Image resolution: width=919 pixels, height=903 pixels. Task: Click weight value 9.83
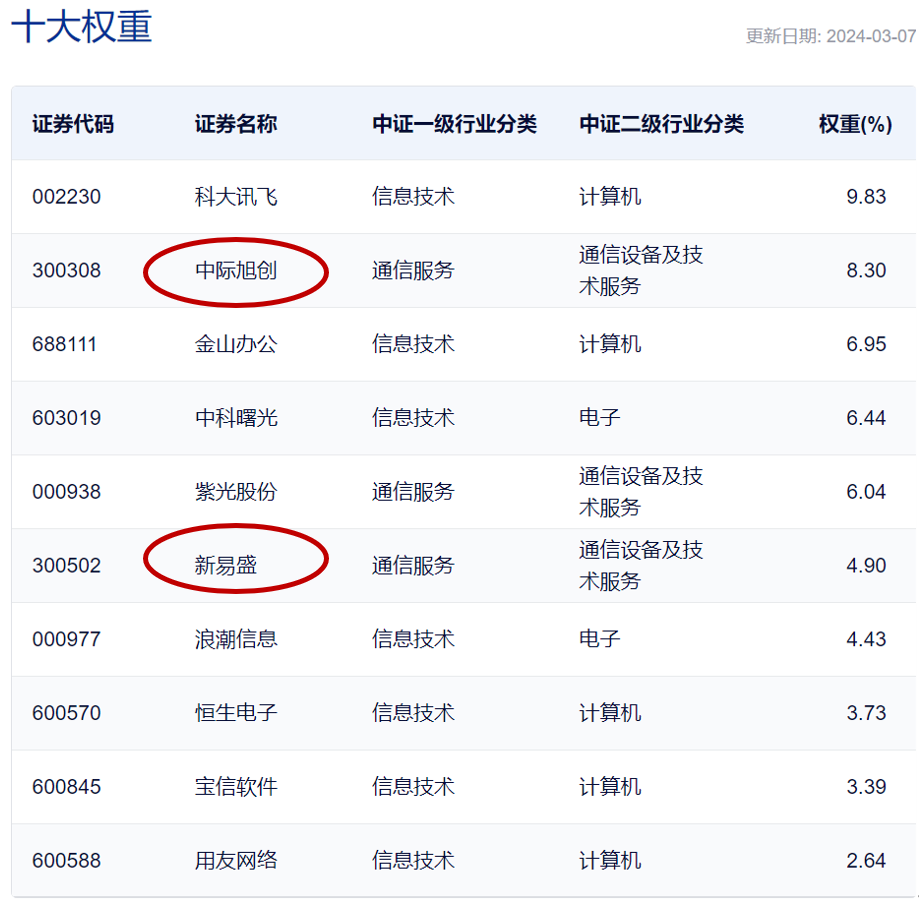(866, 197)
